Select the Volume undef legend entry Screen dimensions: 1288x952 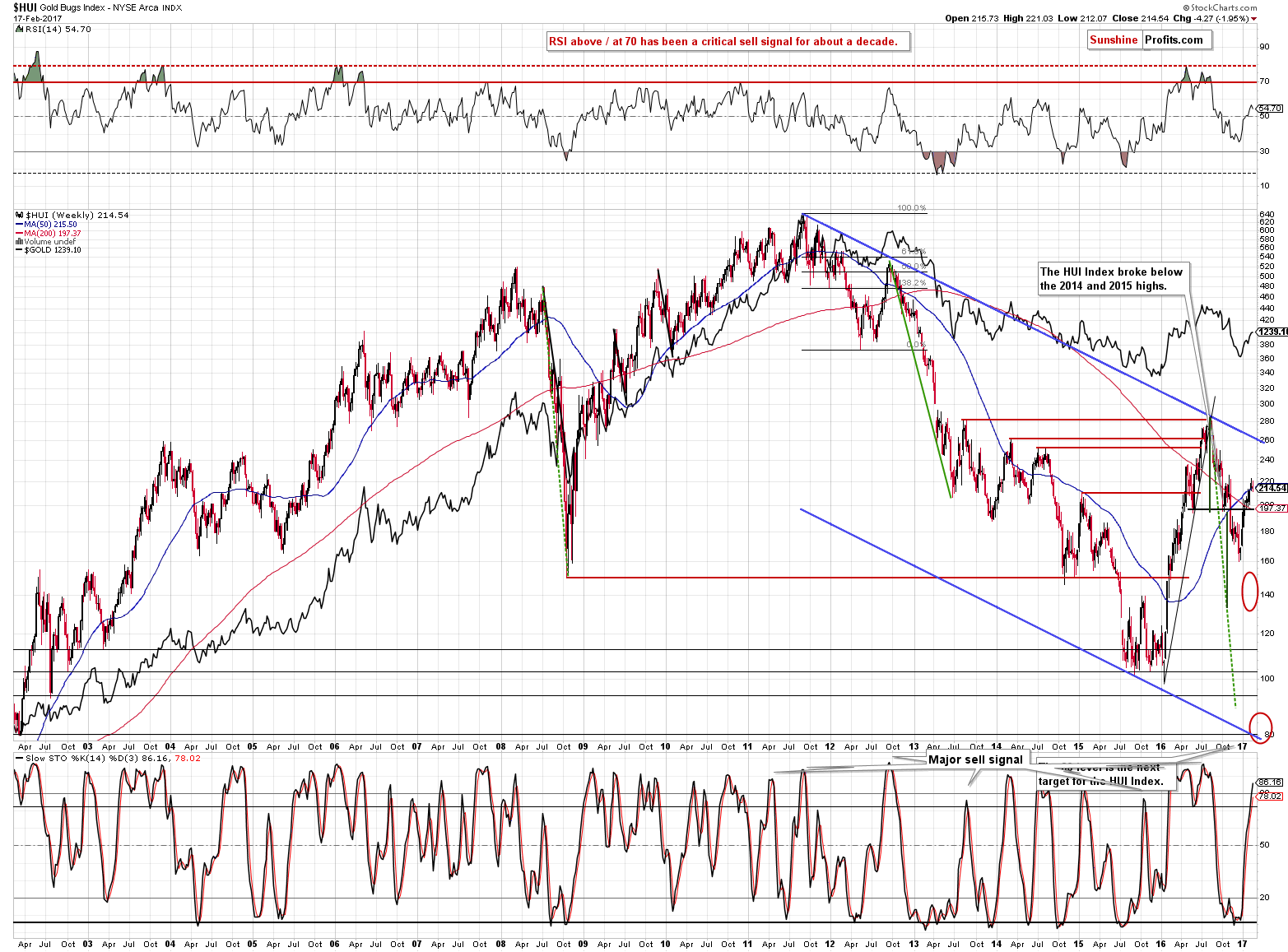coord(49,242)
